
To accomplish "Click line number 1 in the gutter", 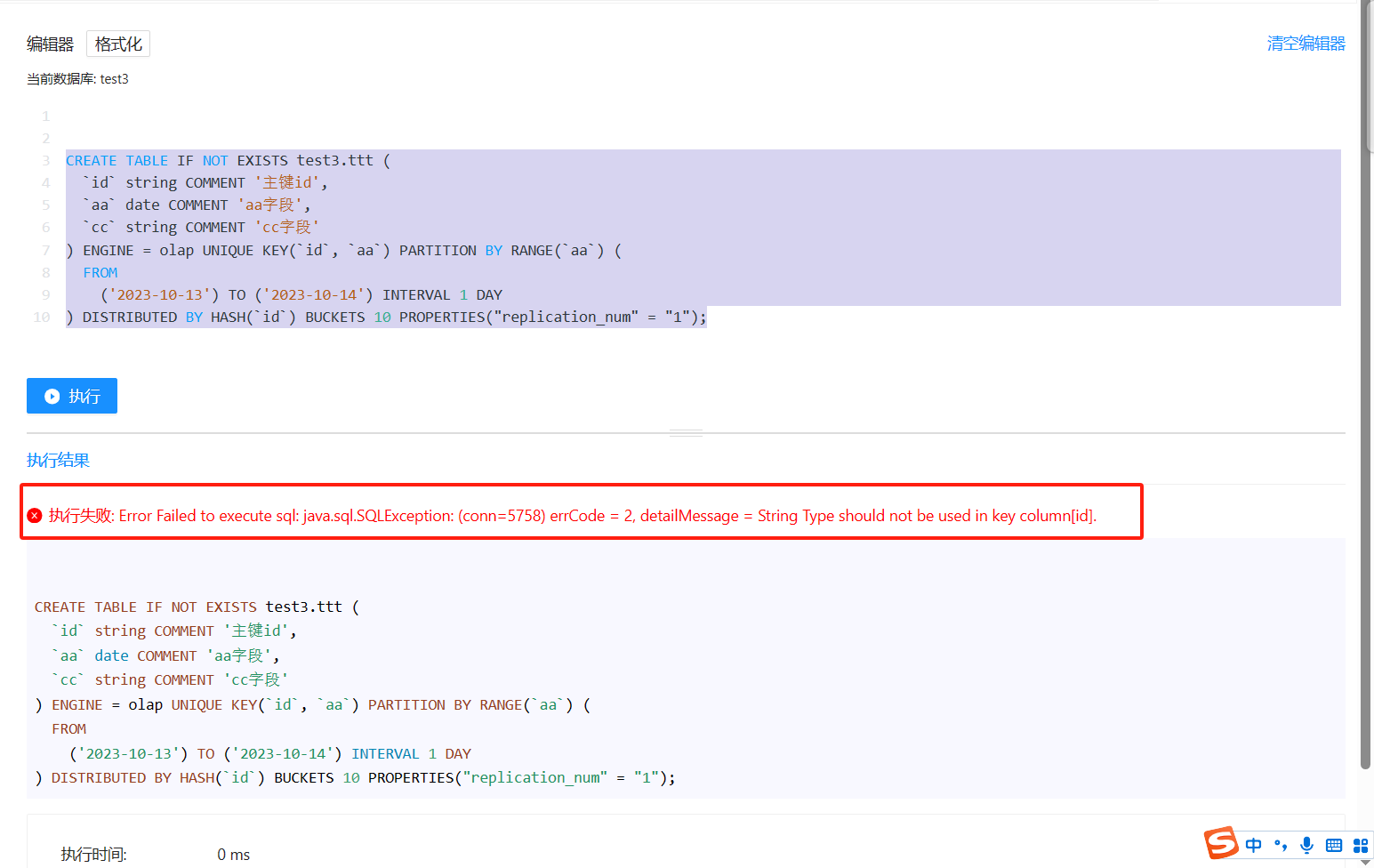I will pos(45,116).
